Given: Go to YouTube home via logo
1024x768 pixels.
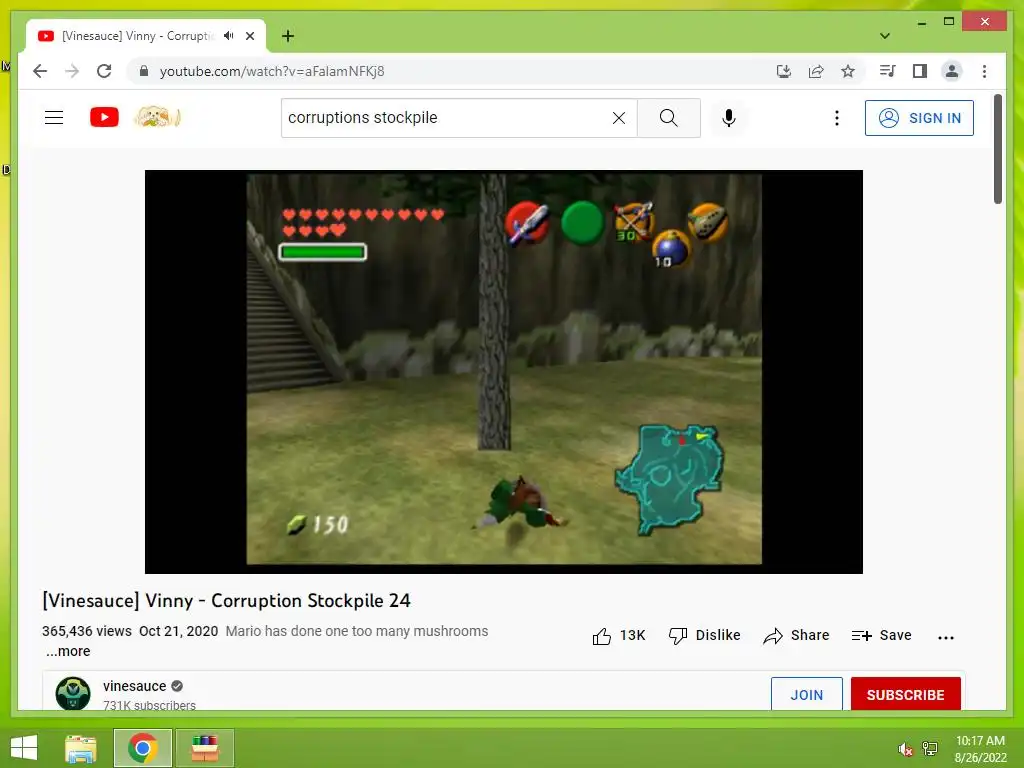Looking at the screenshot, I should click(104, 118).
